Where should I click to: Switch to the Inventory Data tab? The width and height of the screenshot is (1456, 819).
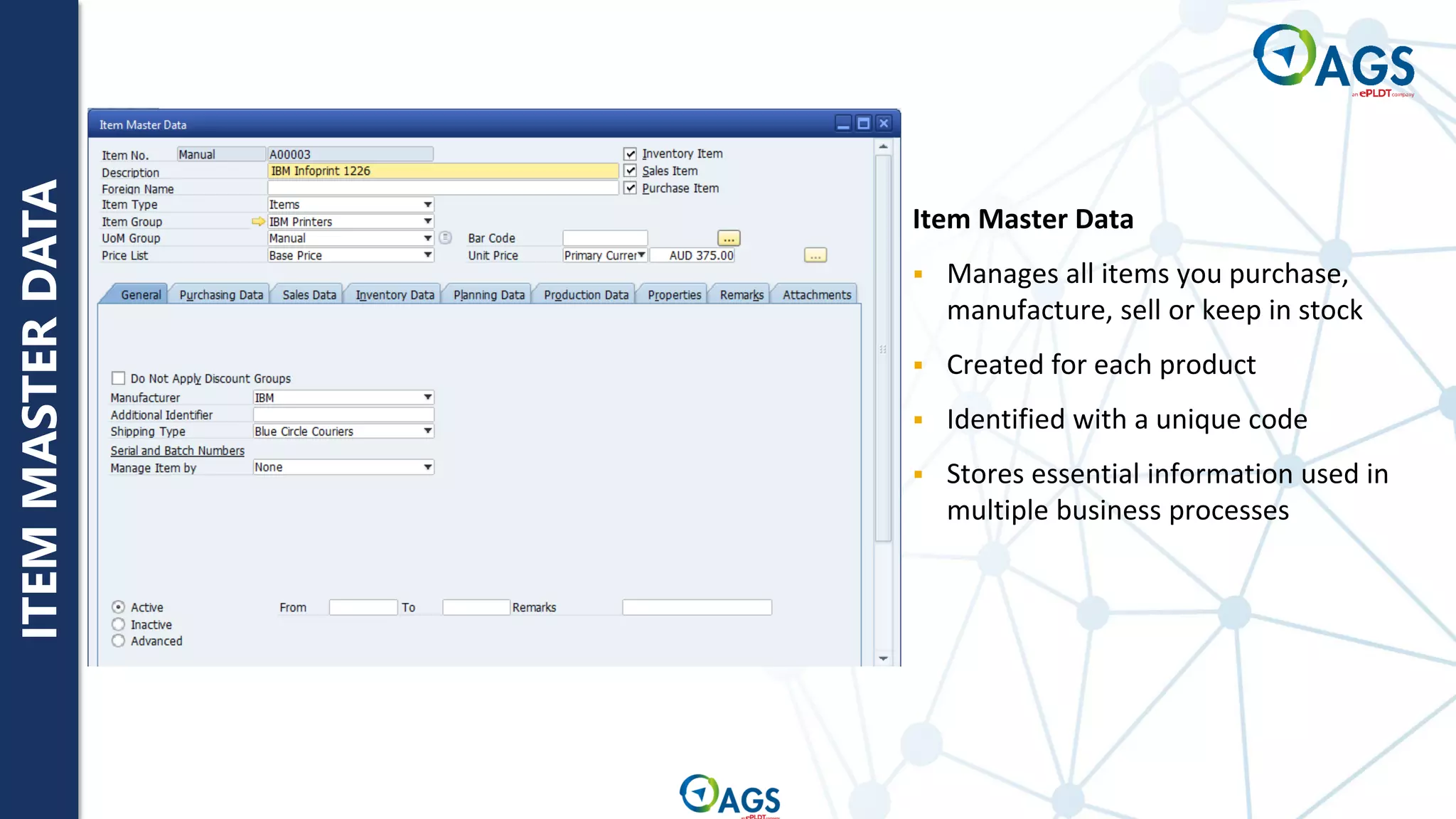[395, 295]
